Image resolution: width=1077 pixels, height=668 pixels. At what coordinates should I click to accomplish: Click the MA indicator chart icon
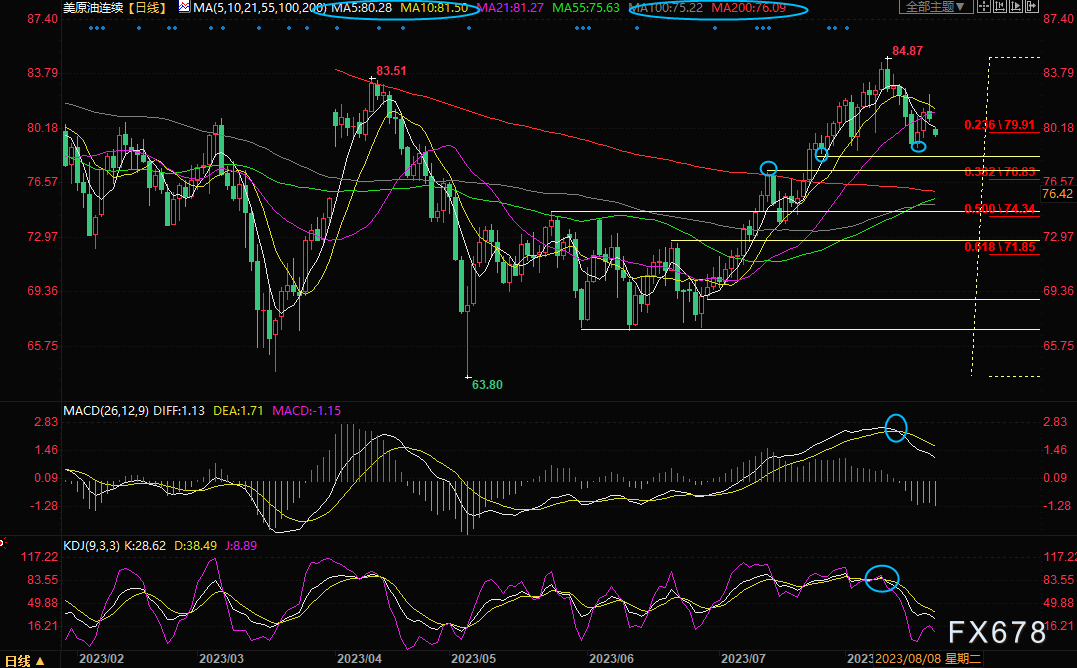coord(184,8)
